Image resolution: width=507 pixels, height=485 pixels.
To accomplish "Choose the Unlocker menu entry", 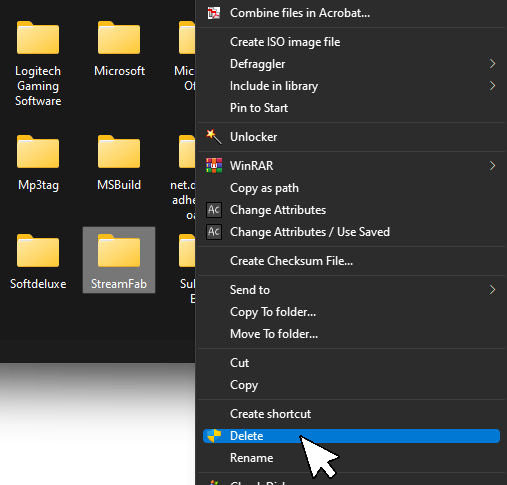I will [351, 137].
